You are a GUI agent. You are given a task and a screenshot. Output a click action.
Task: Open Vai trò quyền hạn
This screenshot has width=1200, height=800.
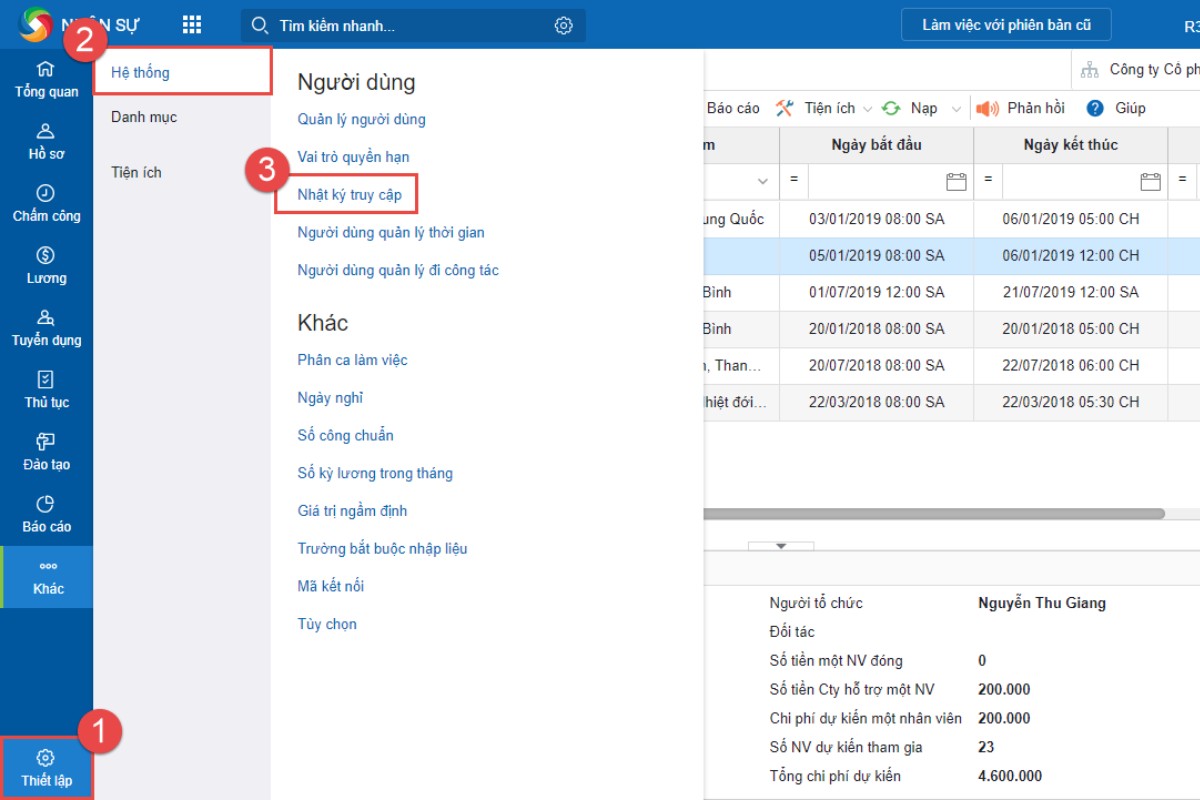coord(353,157)
